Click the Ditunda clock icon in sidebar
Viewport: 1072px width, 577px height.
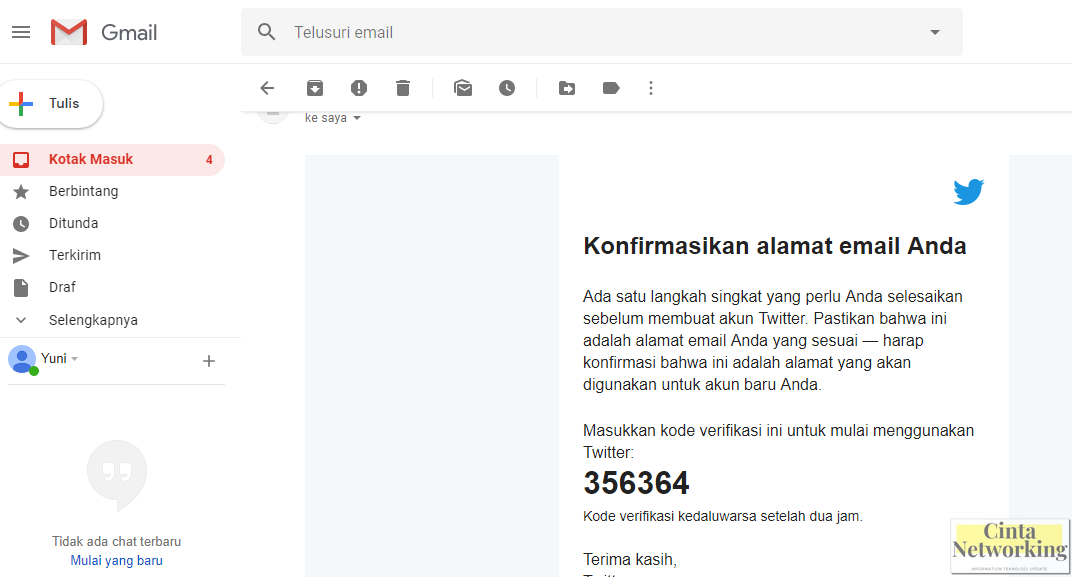21,224
